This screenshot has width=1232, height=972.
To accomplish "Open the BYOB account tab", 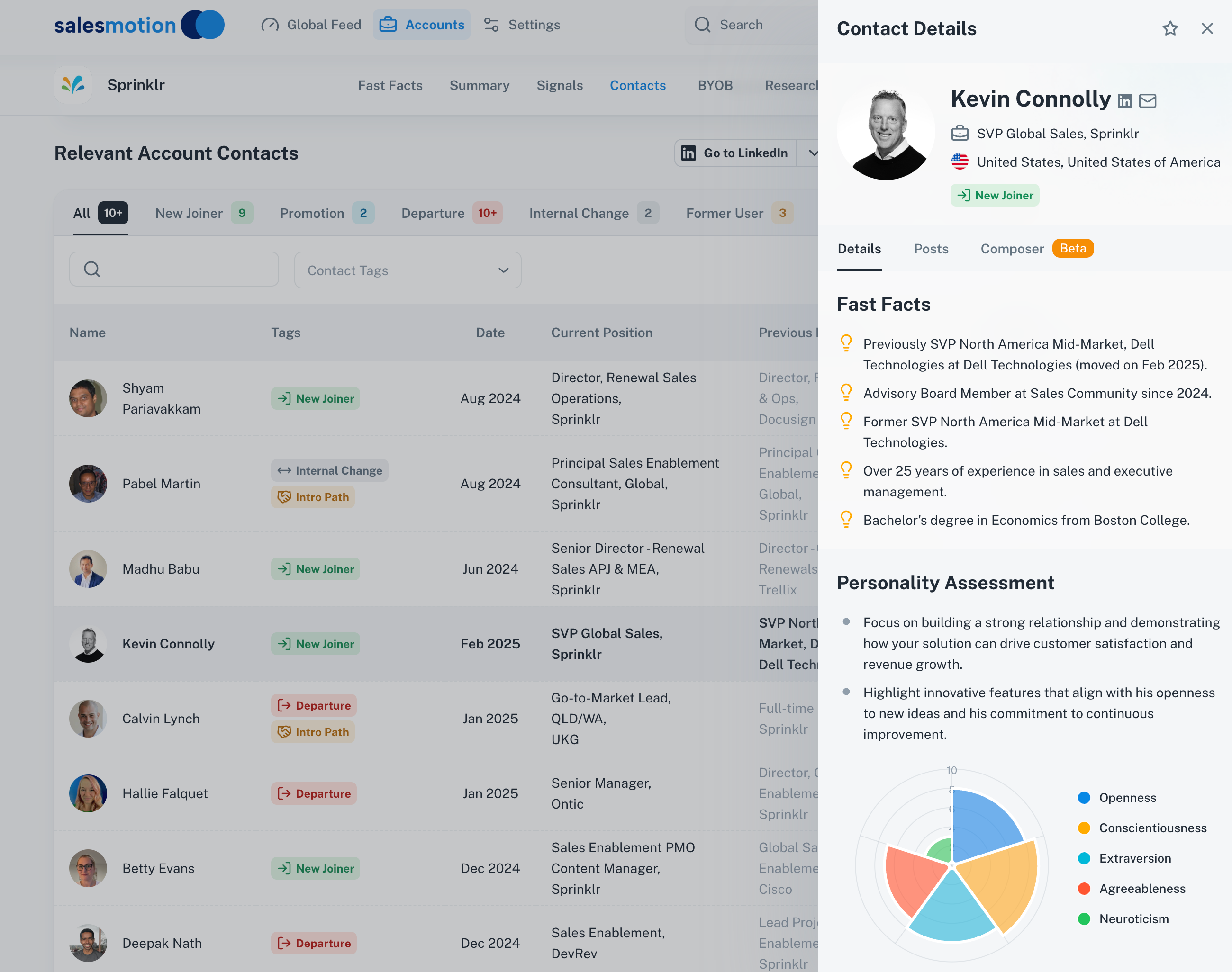I will click(x=715, y=85).
